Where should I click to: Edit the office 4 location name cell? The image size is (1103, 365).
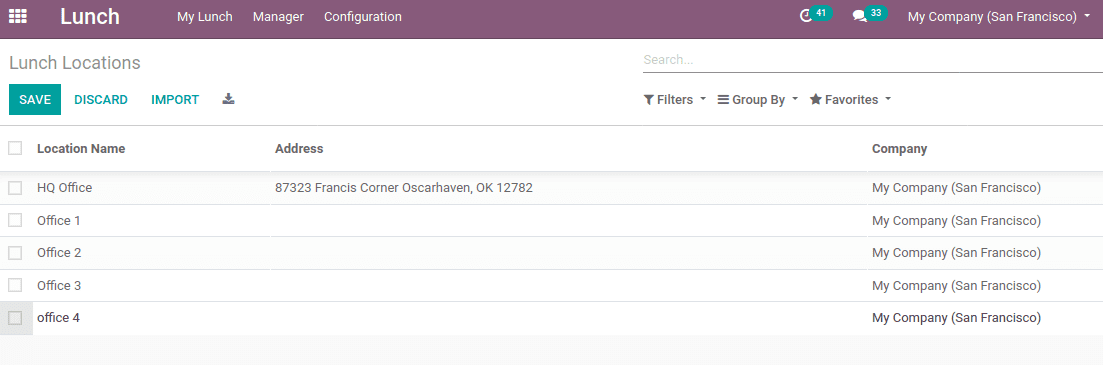152,318
